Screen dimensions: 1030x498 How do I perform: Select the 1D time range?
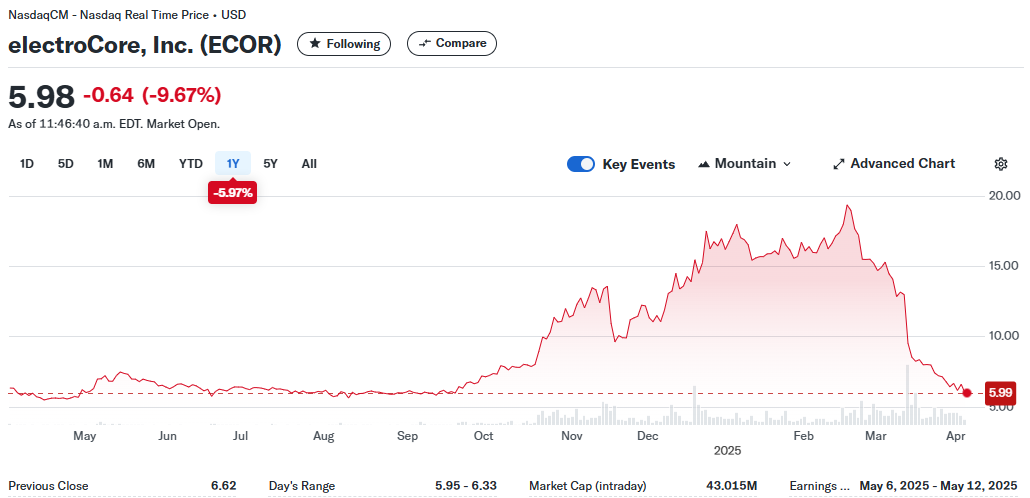pos(27,164)
